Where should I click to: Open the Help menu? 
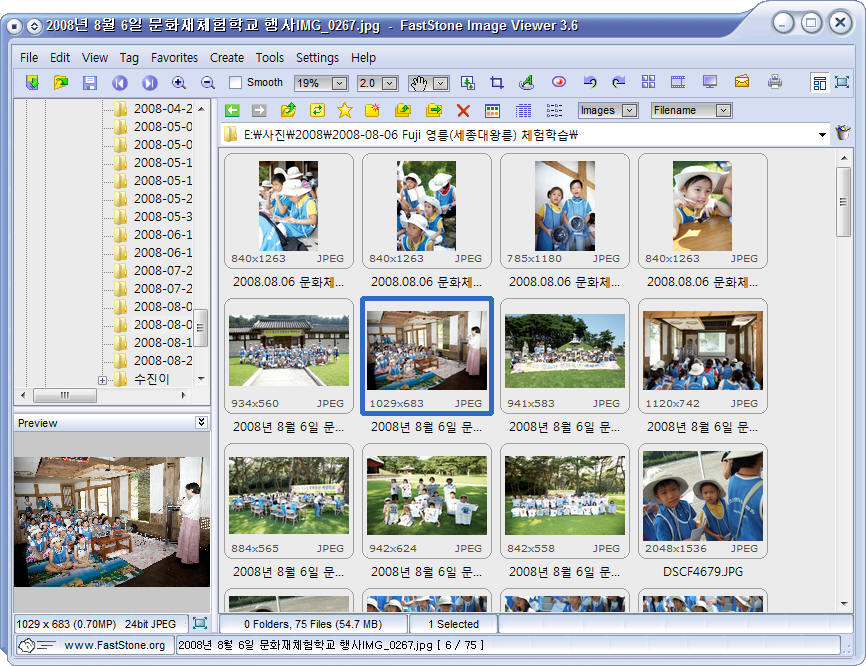coord(363,57)
